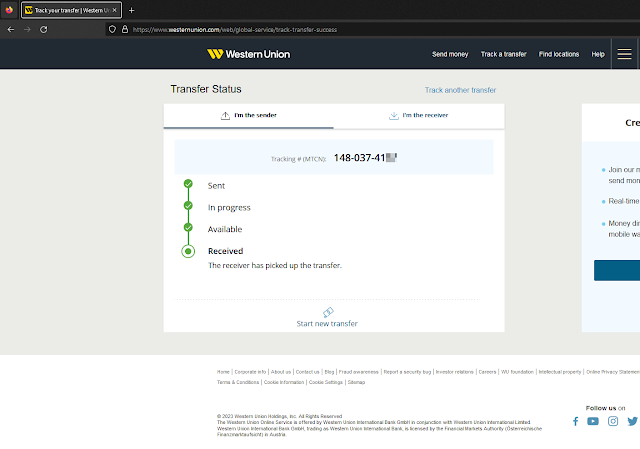This screenshot has width=640, height=449.
Task: Open Western Union YouTube icon
Action: pos(593,421)
